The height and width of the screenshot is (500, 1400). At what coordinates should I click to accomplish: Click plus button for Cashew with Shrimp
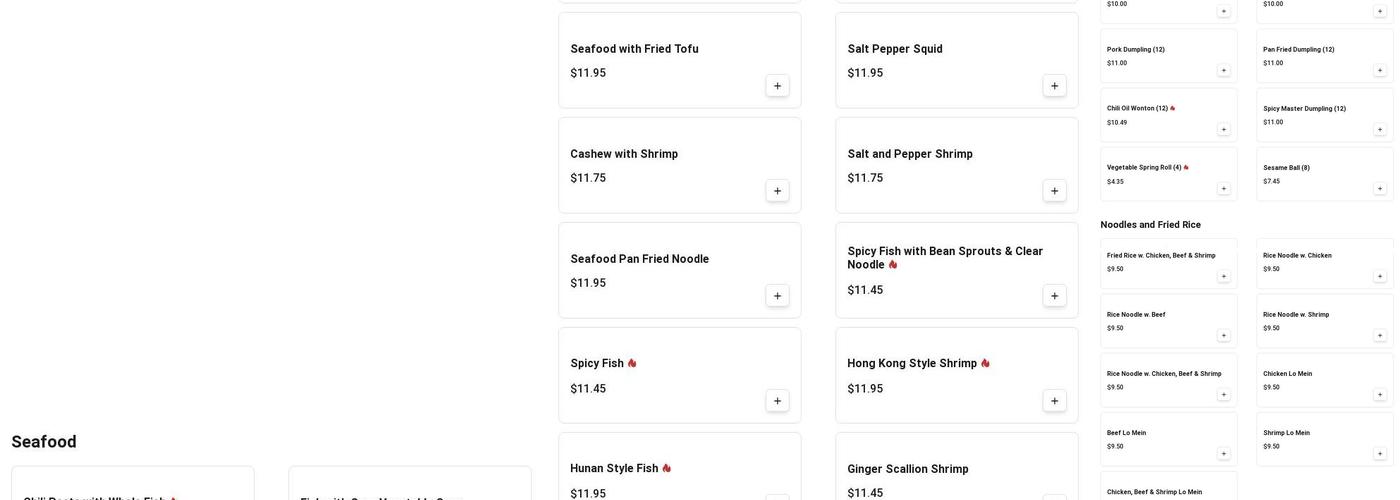pyautogui.click(x=777, y=191)
